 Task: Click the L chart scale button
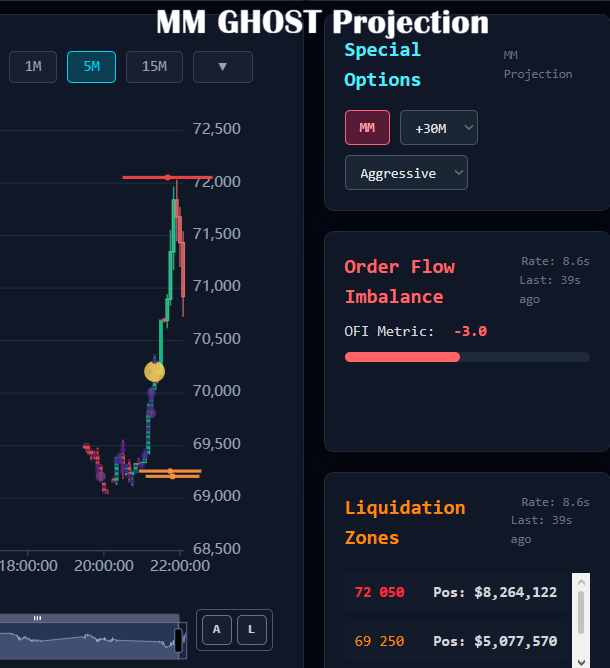point(252,630)
